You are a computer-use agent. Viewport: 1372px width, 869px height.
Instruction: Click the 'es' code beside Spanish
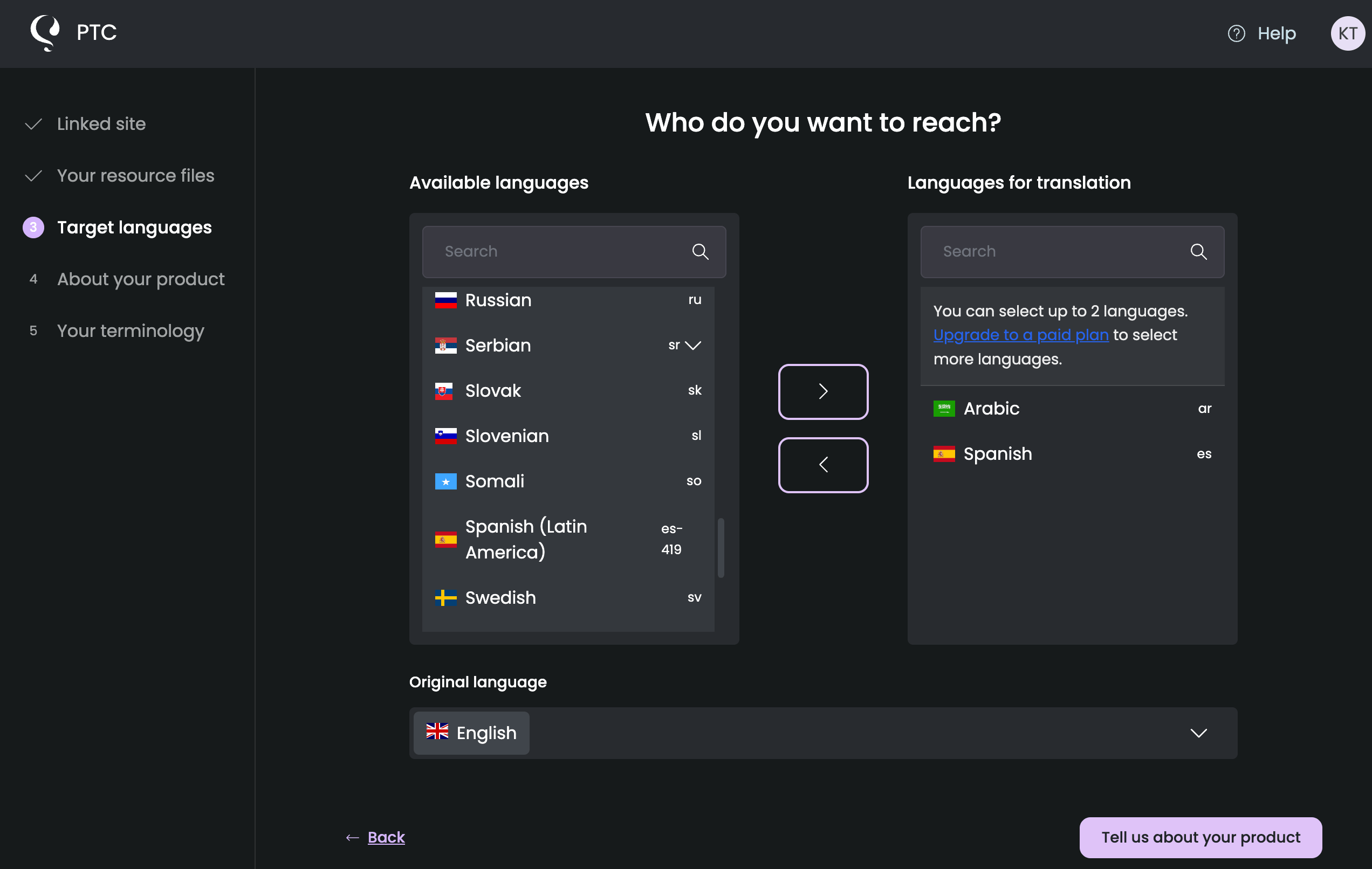click(x=1204, y=454)
